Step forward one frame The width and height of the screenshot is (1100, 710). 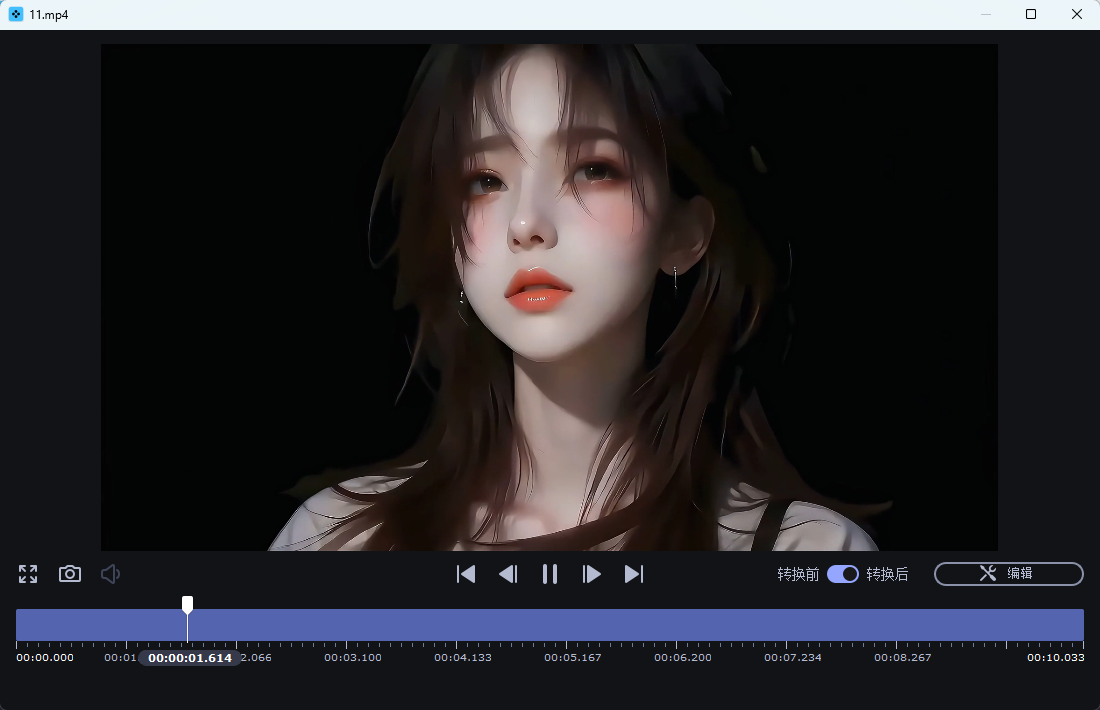(x=591, y=574)
